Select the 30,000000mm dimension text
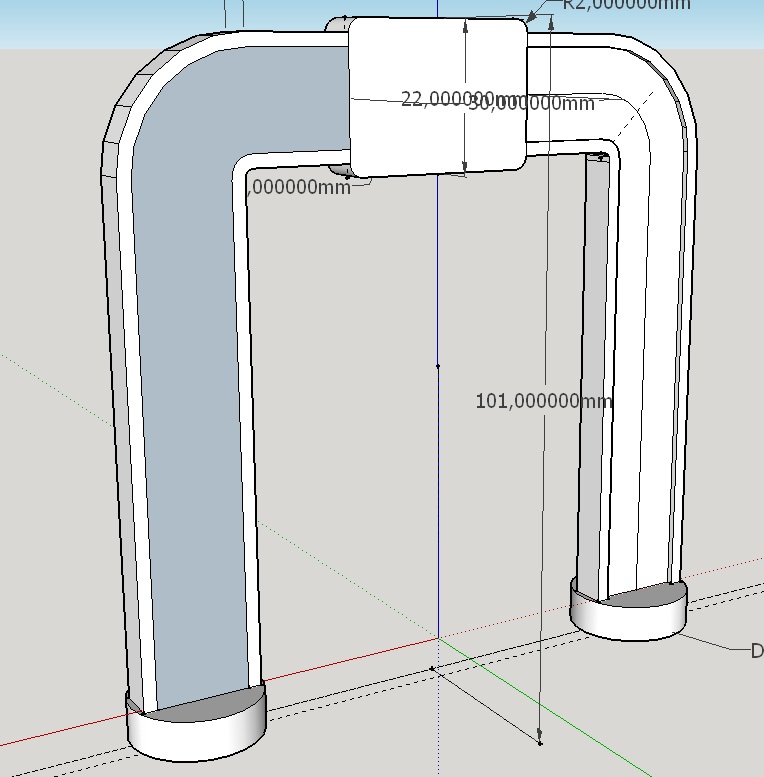Image resolution: width=764 pixels, height=777 pixels. [531, 104]
